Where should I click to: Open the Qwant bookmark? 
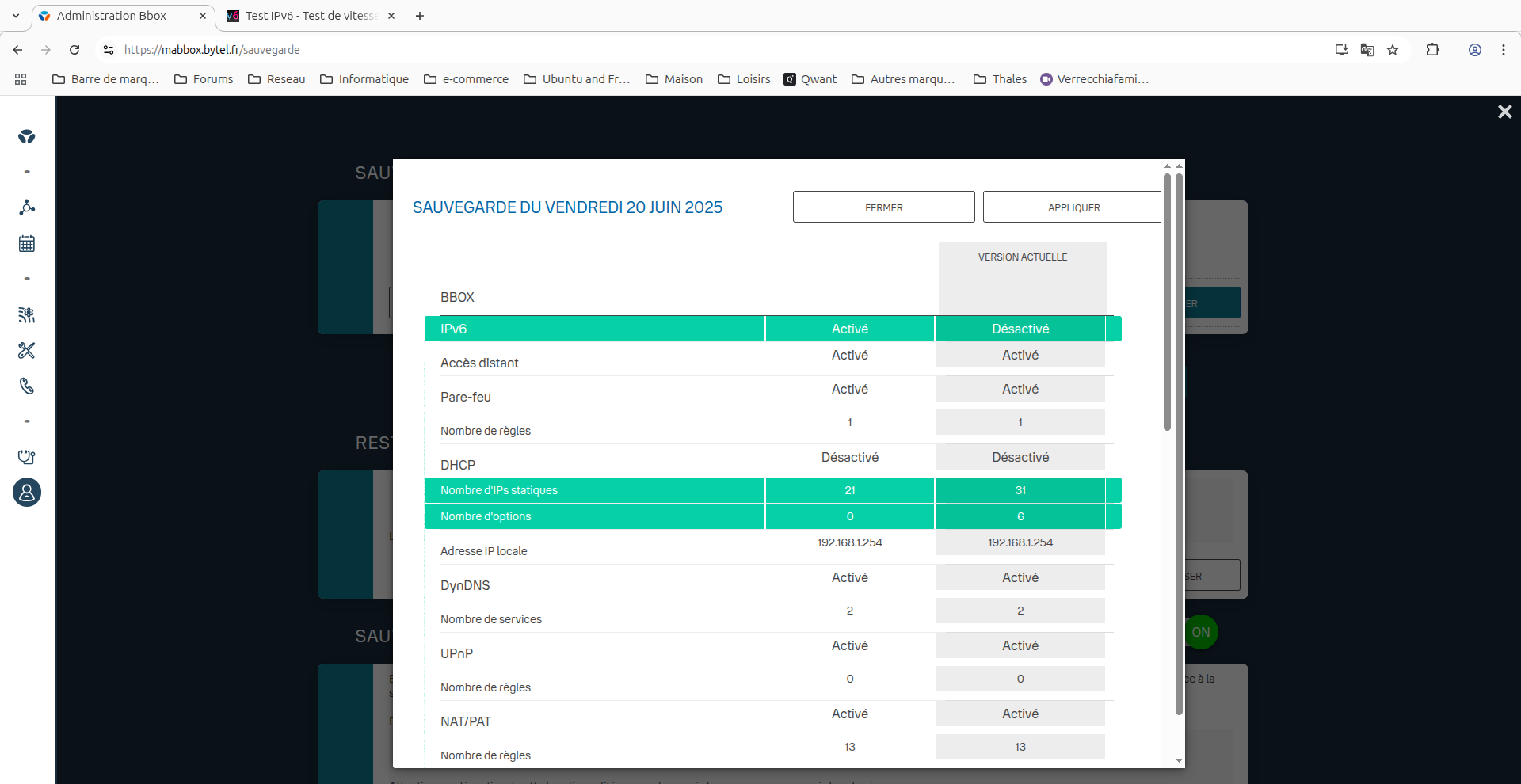[x=810, y=79]
